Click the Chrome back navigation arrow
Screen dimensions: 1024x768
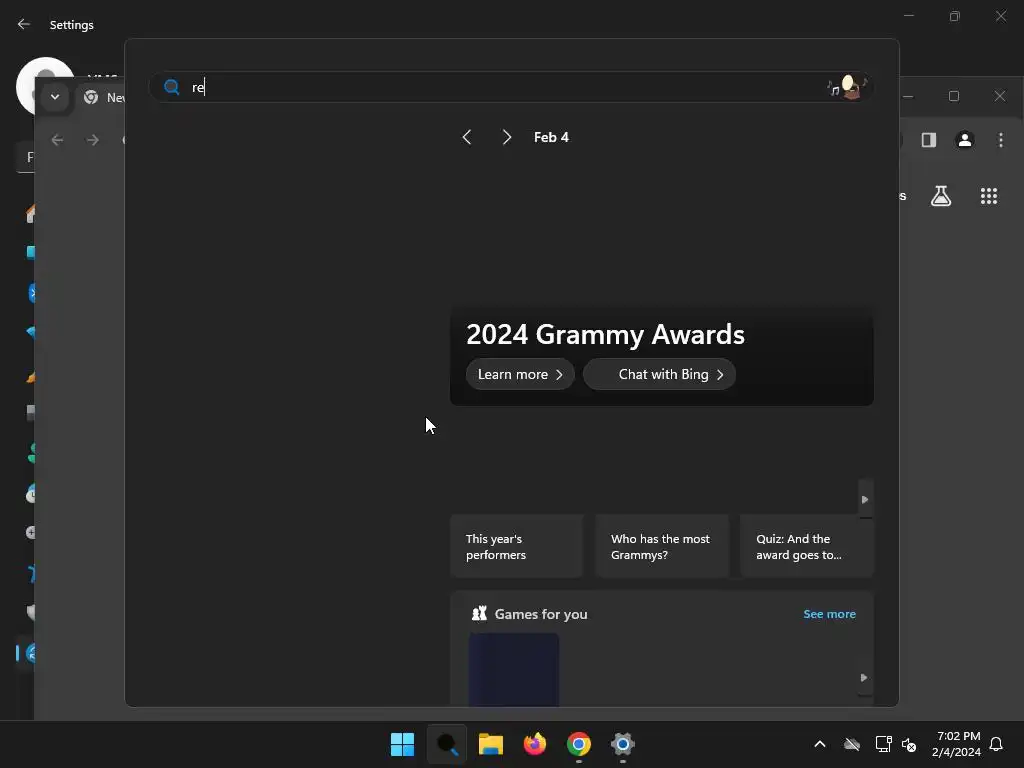point(57,140)
